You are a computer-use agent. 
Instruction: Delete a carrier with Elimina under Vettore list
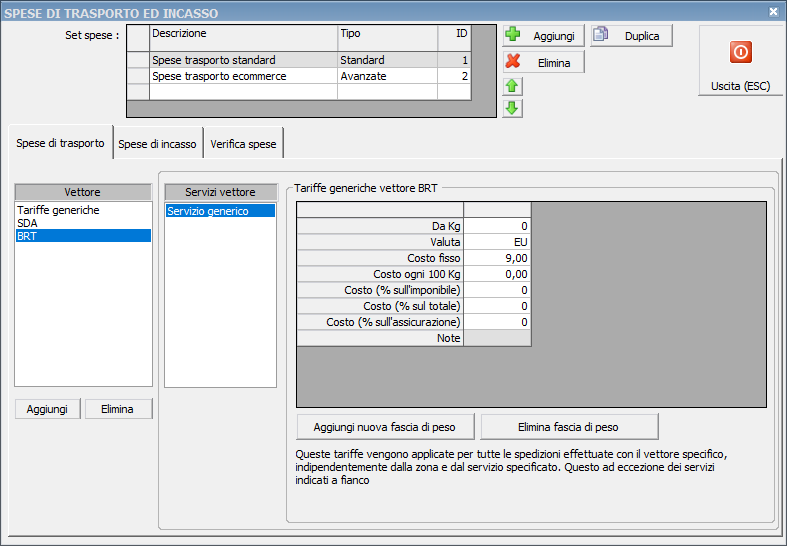(117, 409)
